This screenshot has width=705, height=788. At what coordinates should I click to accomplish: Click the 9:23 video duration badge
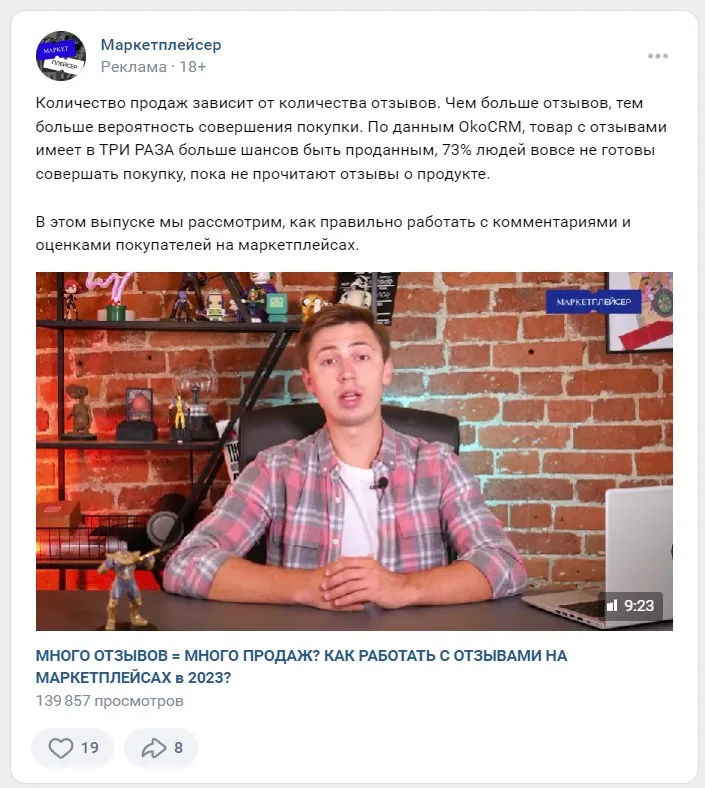tap(639, 606)
